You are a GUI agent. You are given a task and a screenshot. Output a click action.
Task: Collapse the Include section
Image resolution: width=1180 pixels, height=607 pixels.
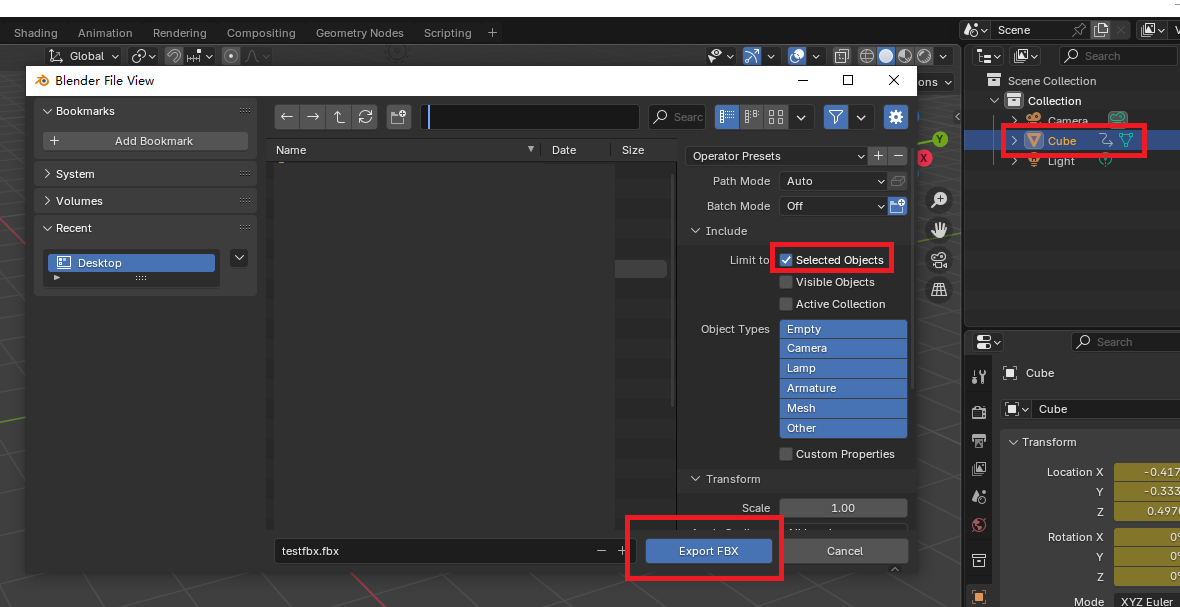tap(695, 231)
